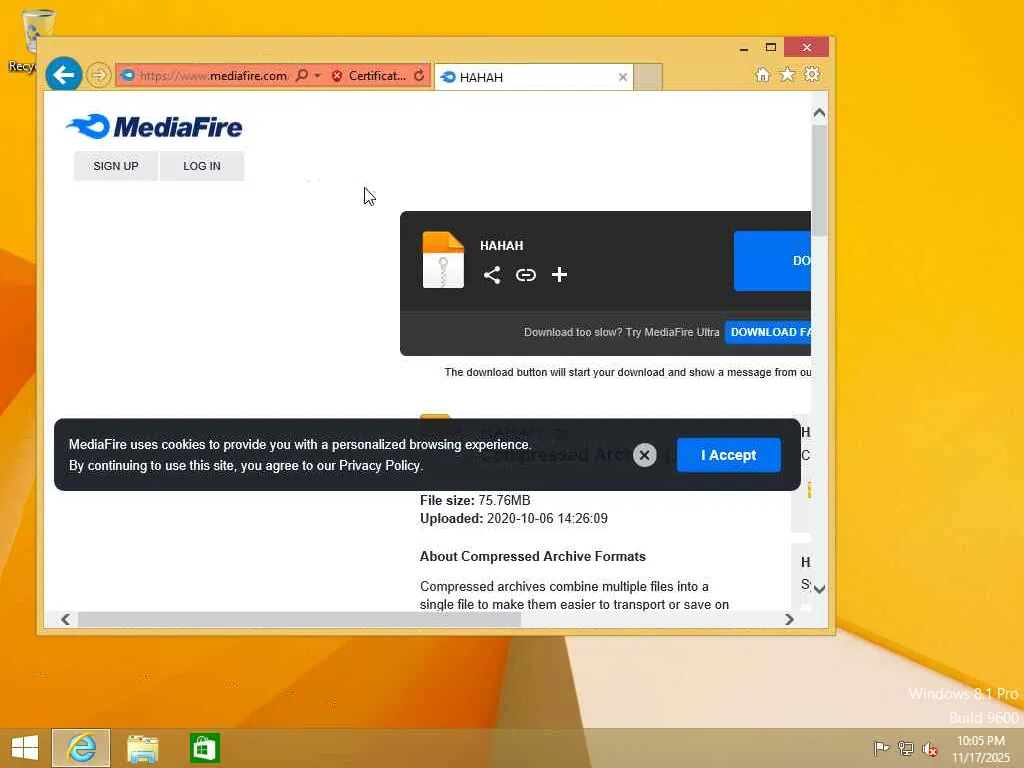This screenshot has width=1024, height=768.
Task: Click the Action Center flag tray icon
Action: coord(881,748)
